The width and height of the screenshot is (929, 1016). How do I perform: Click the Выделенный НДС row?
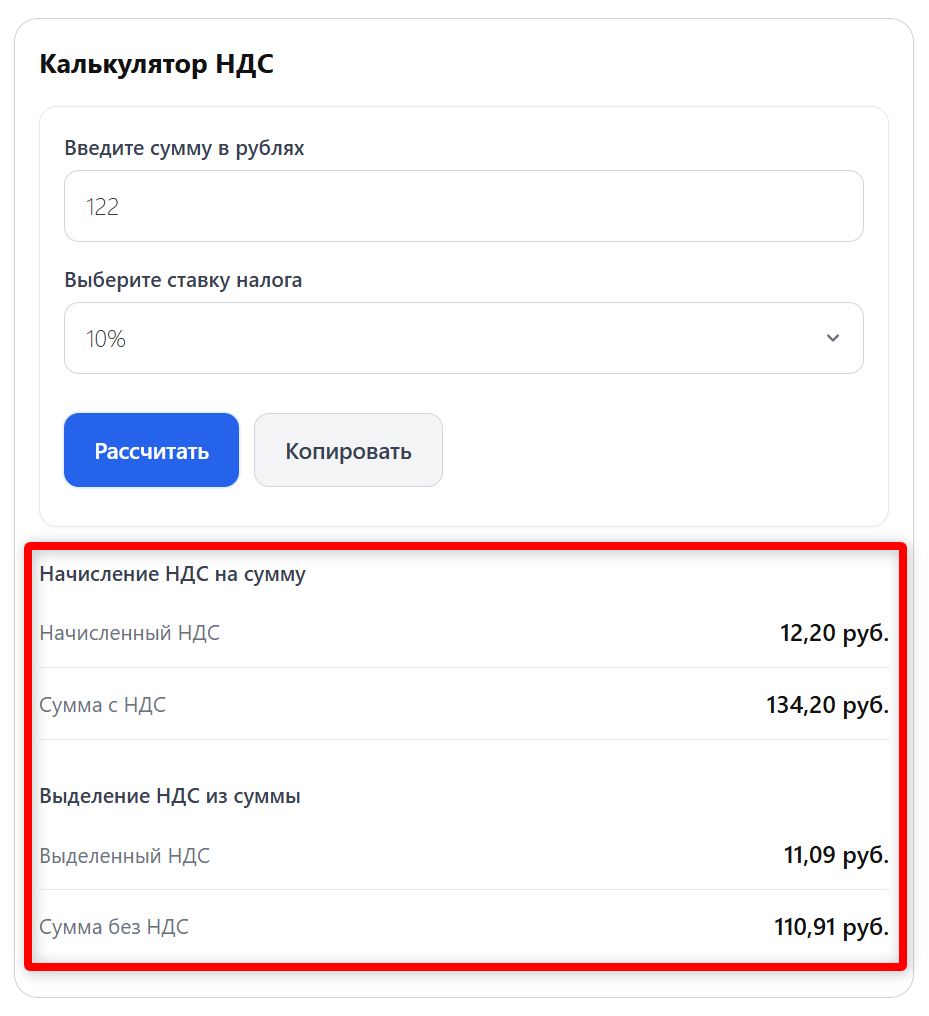(x=124, y=856)
